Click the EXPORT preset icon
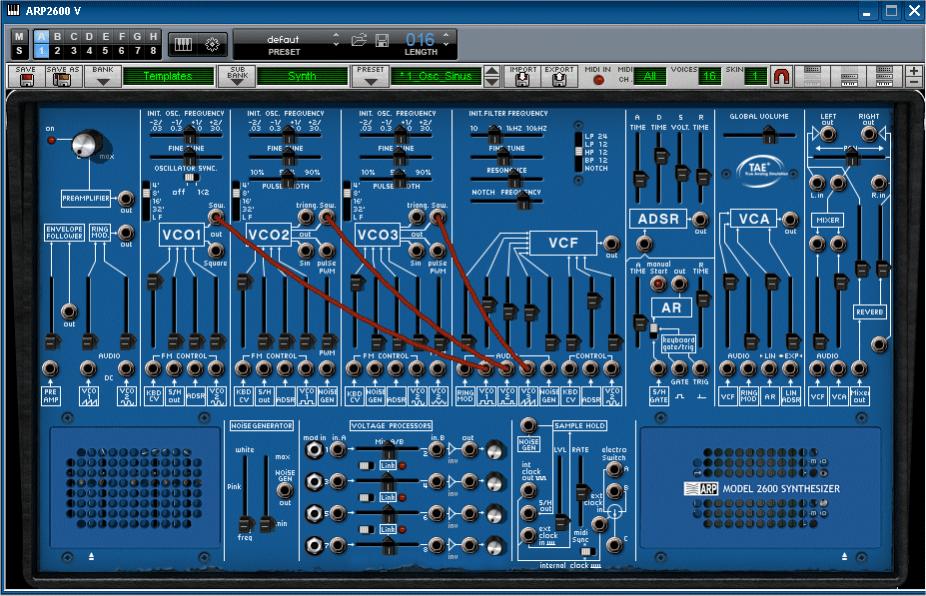Viewport: 926px width, 596px height. (x=559, y=80)
